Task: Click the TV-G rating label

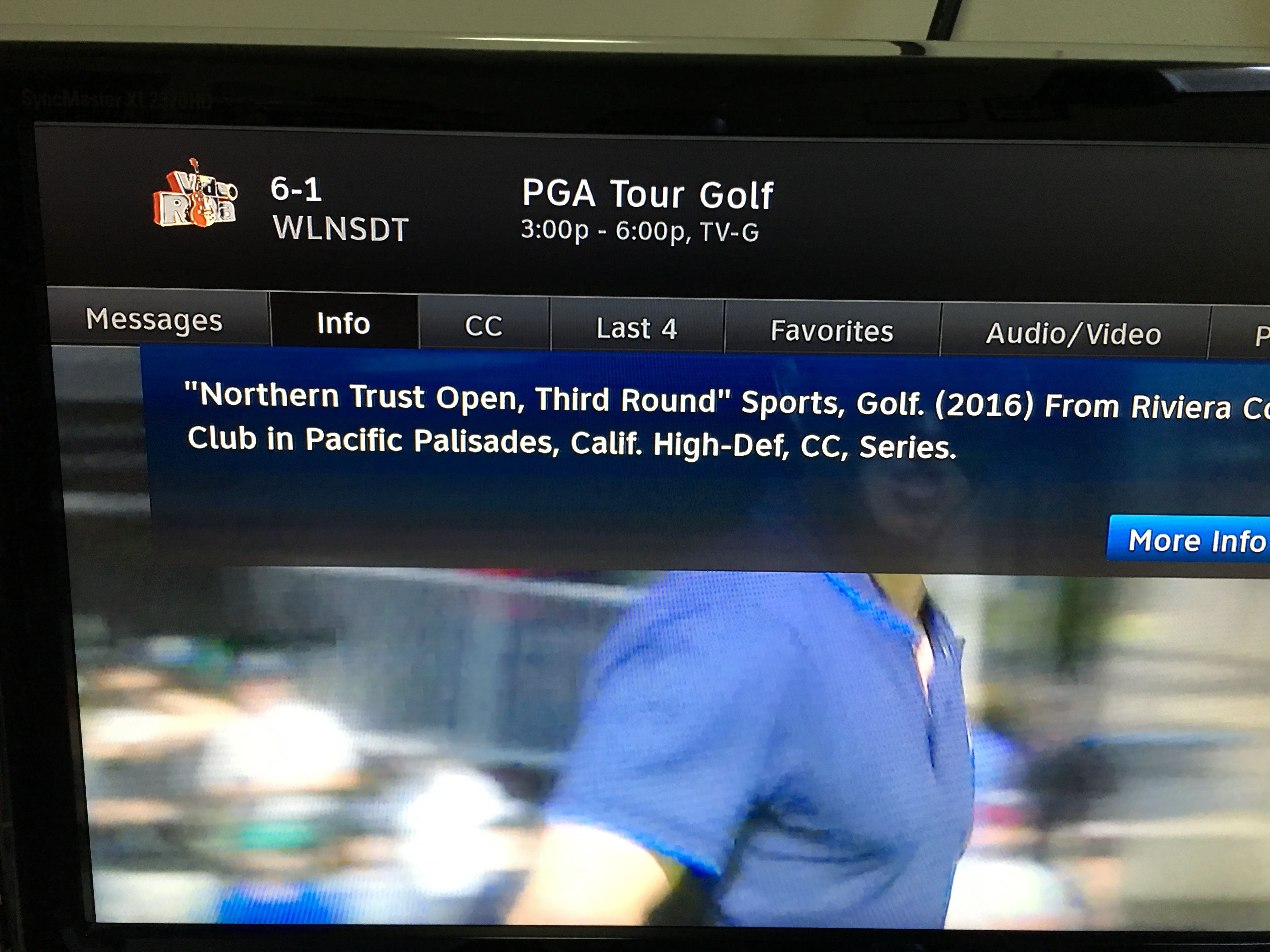Action: pos(729,232)
